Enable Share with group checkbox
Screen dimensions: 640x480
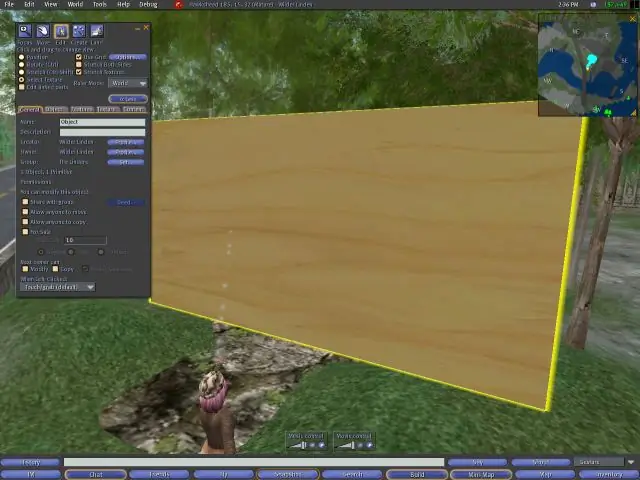(25, 202)
